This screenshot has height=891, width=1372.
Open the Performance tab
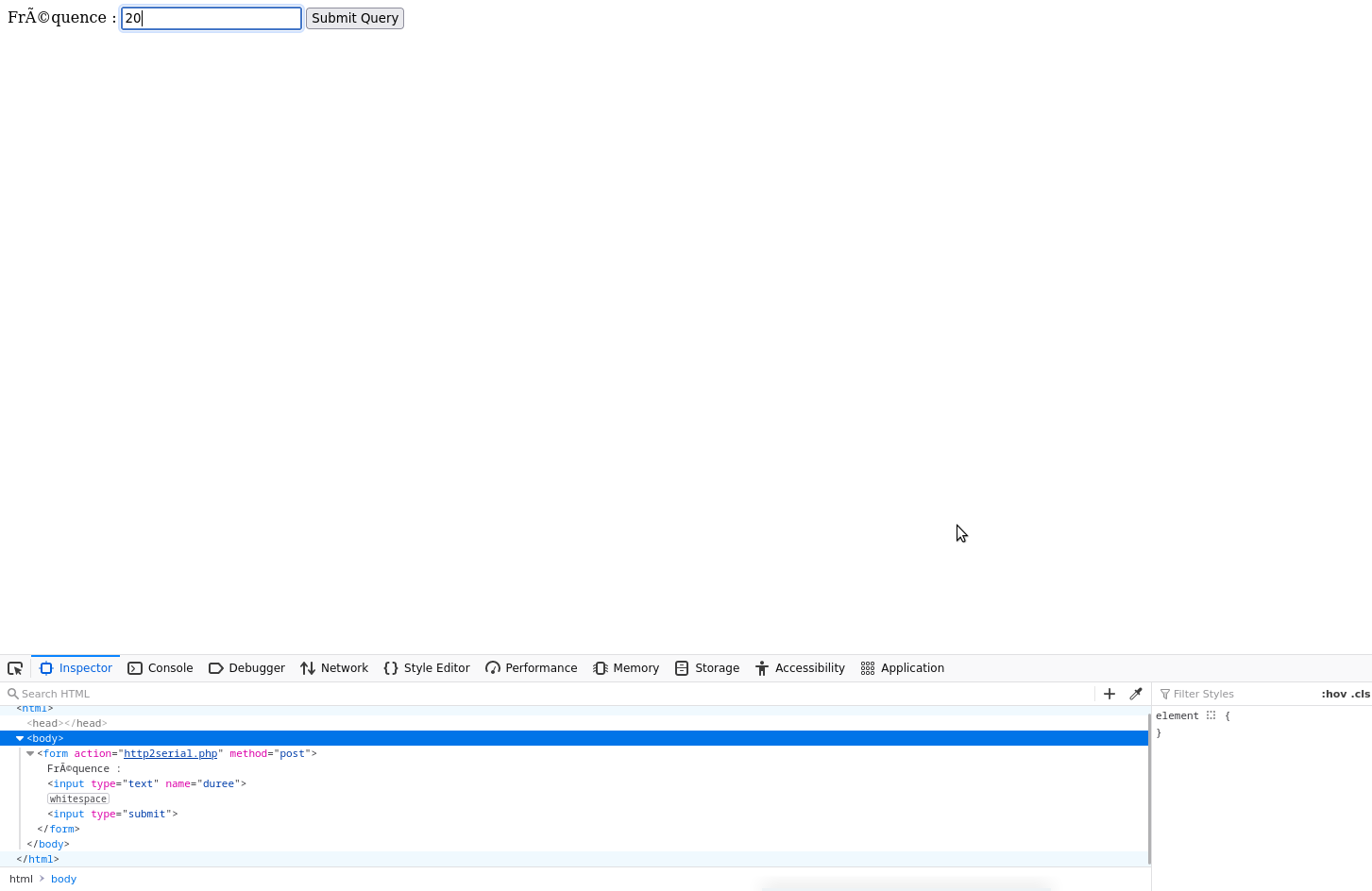point(531,668)
